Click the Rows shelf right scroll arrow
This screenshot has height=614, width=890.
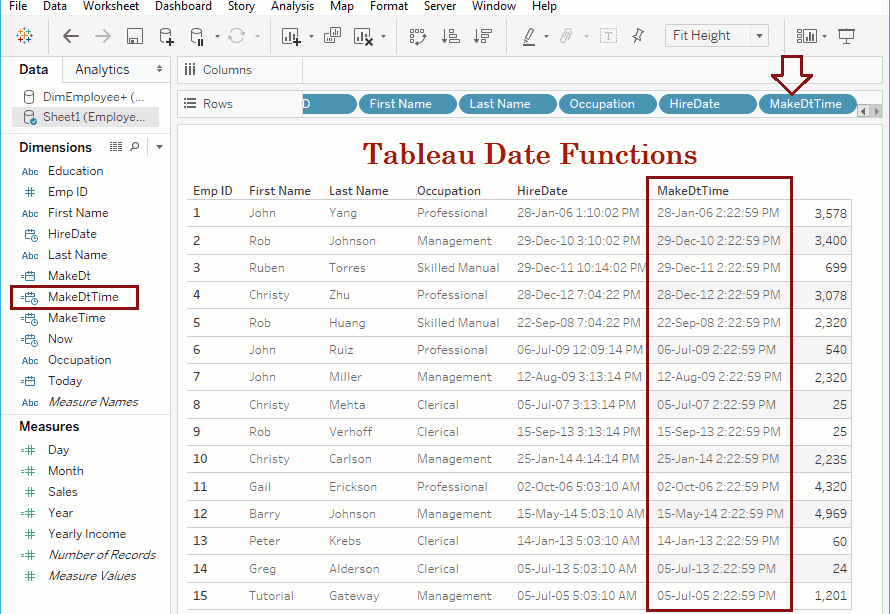(876, 111)
